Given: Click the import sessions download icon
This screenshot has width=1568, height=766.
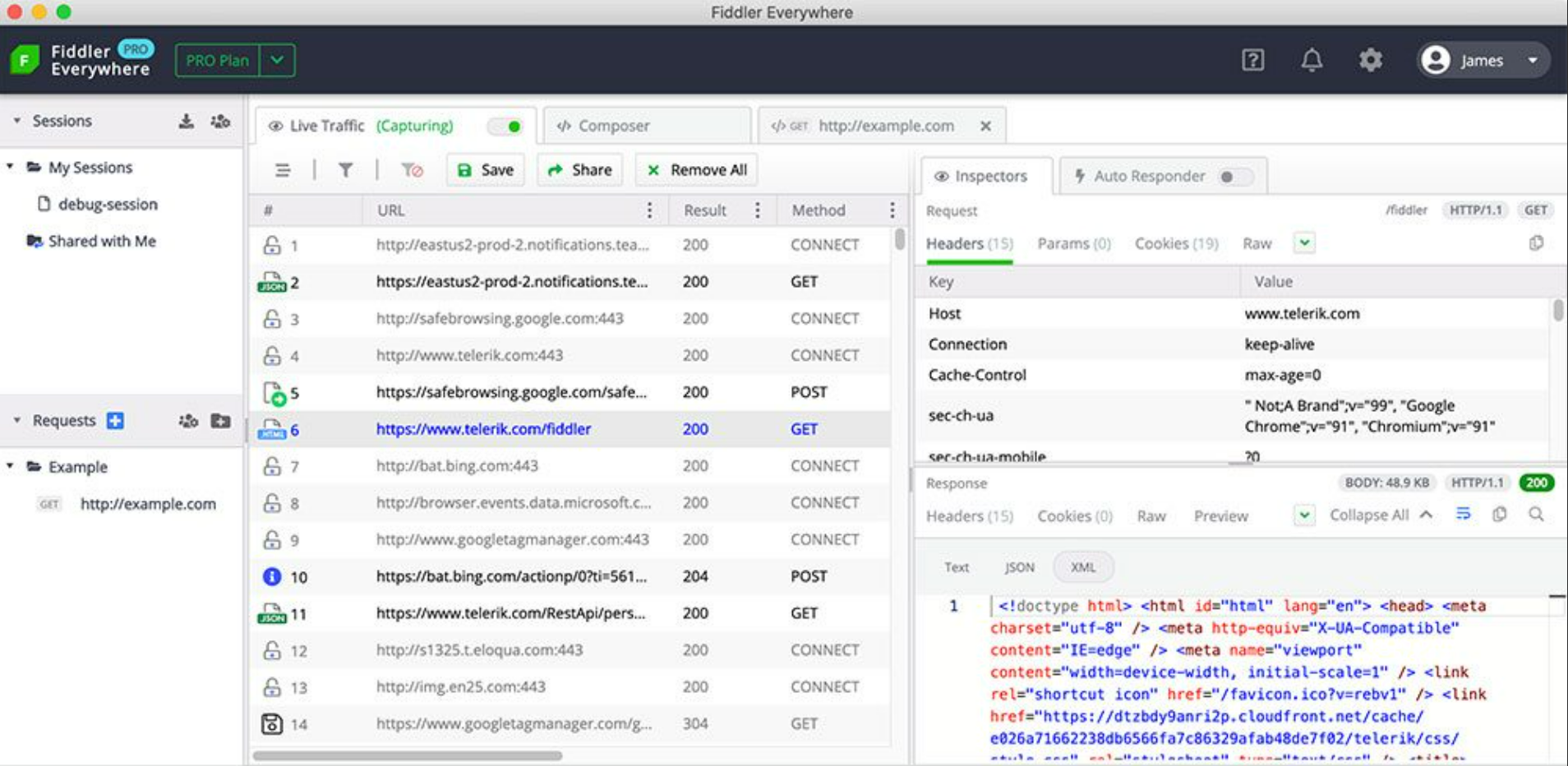Looking at the screenshot, I should [187, 121].
